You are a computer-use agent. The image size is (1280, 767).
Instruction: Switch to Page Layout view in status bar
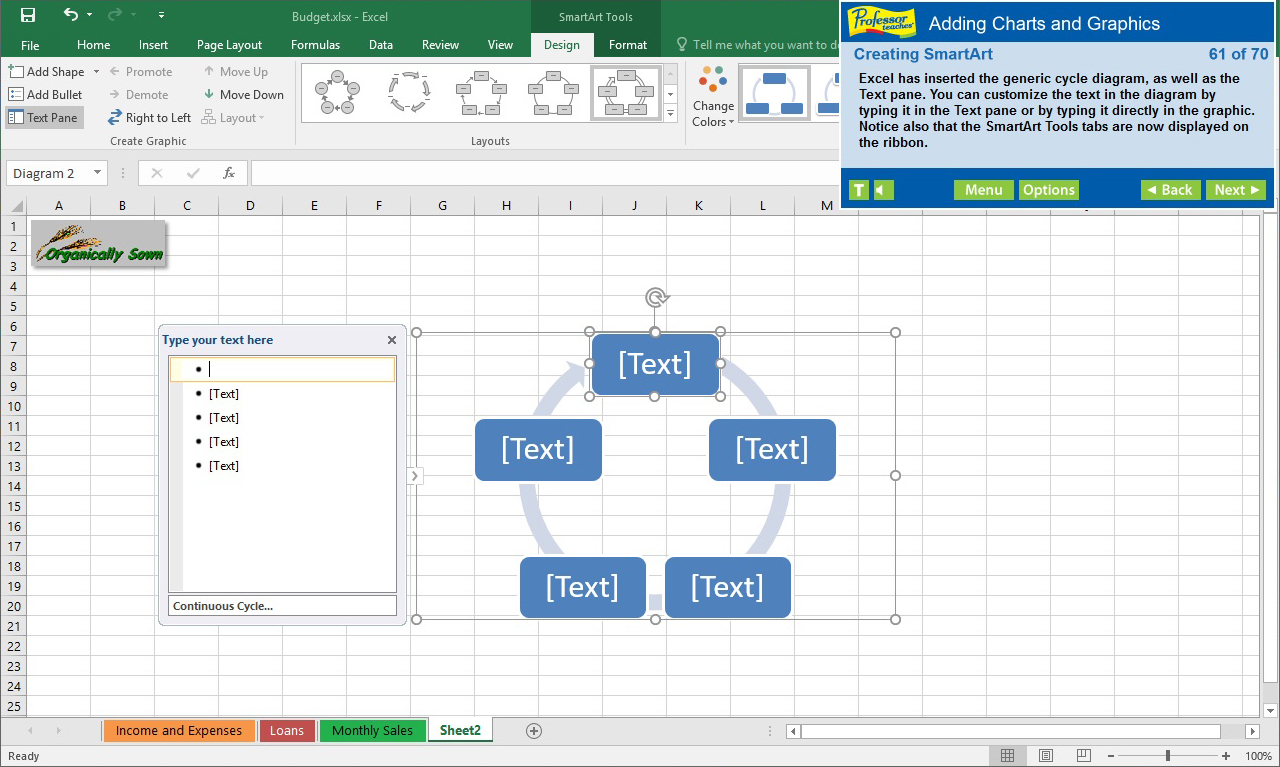click(x=1045, y=755)
